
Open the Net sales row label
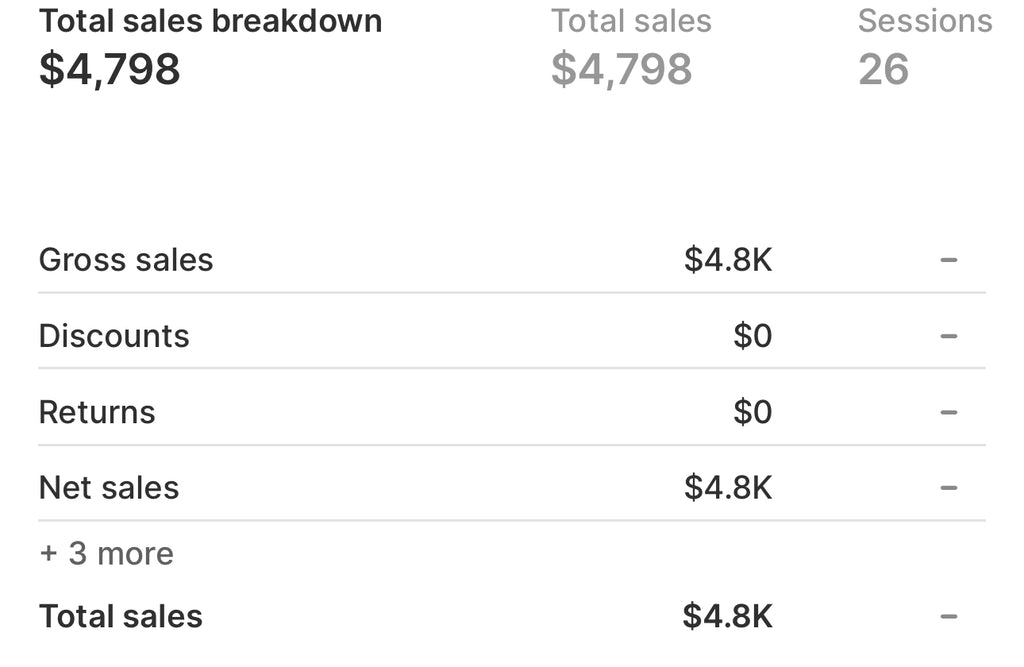click(109, 488)
